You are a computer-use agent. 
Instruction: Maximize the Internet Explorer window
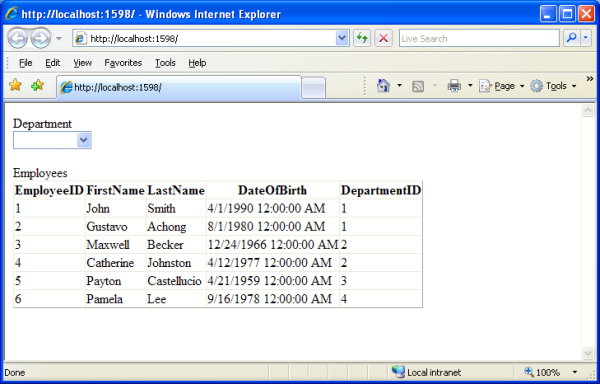pyautogui.click(x=567, y=14)
